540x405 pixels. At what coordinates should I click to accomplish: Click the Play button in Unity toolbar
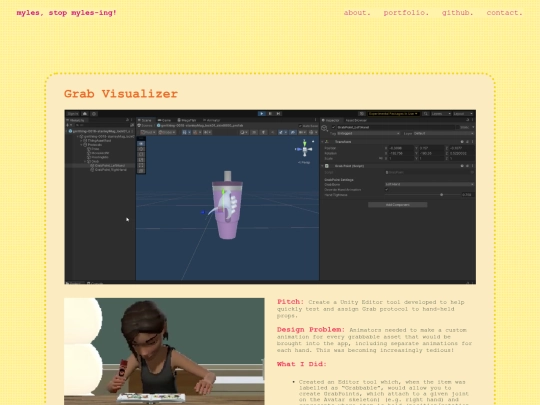pyautogui.click(x=262, y=113)
